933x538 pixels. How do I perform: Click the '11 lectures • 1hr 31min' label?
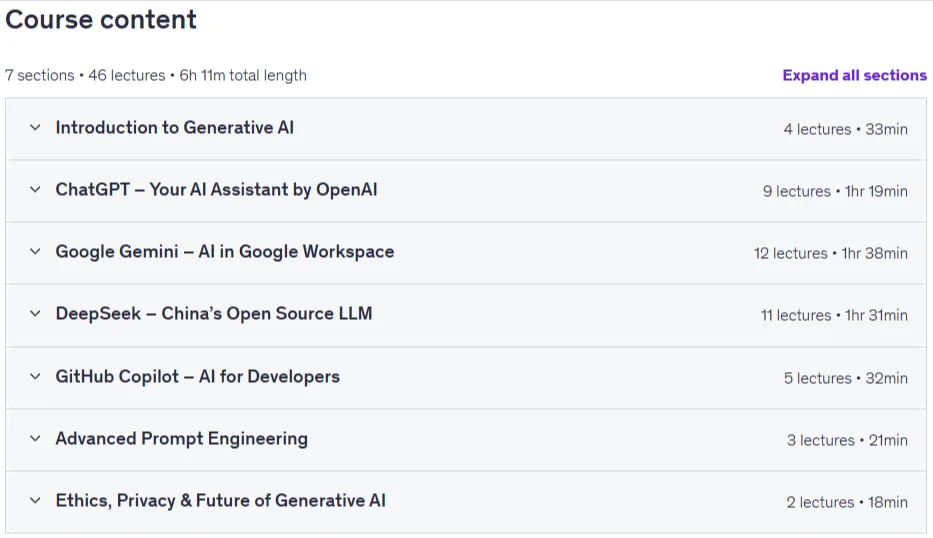(x=834, y=315)
